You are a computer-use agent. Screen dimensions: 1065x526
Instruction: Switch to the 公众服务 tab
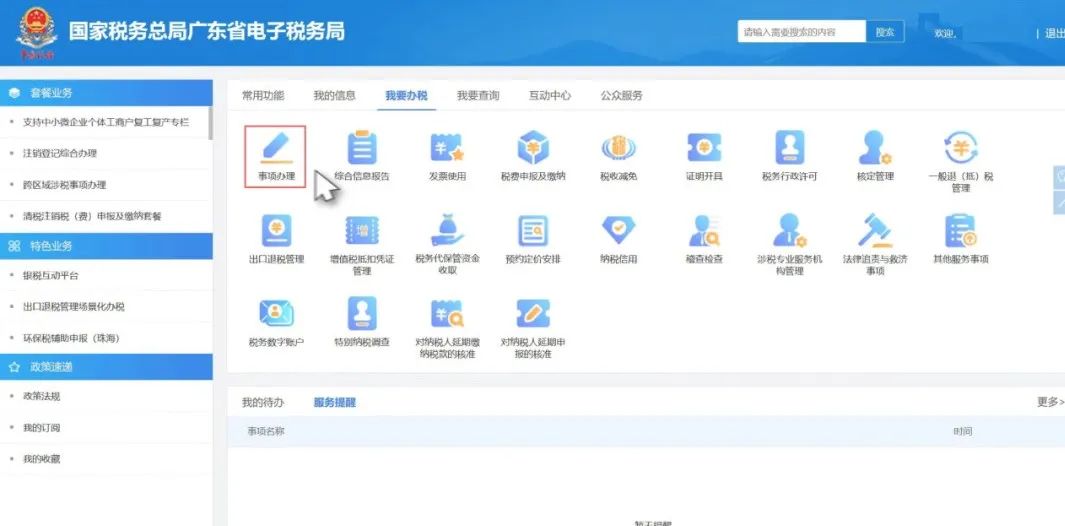tap(621, 95)
